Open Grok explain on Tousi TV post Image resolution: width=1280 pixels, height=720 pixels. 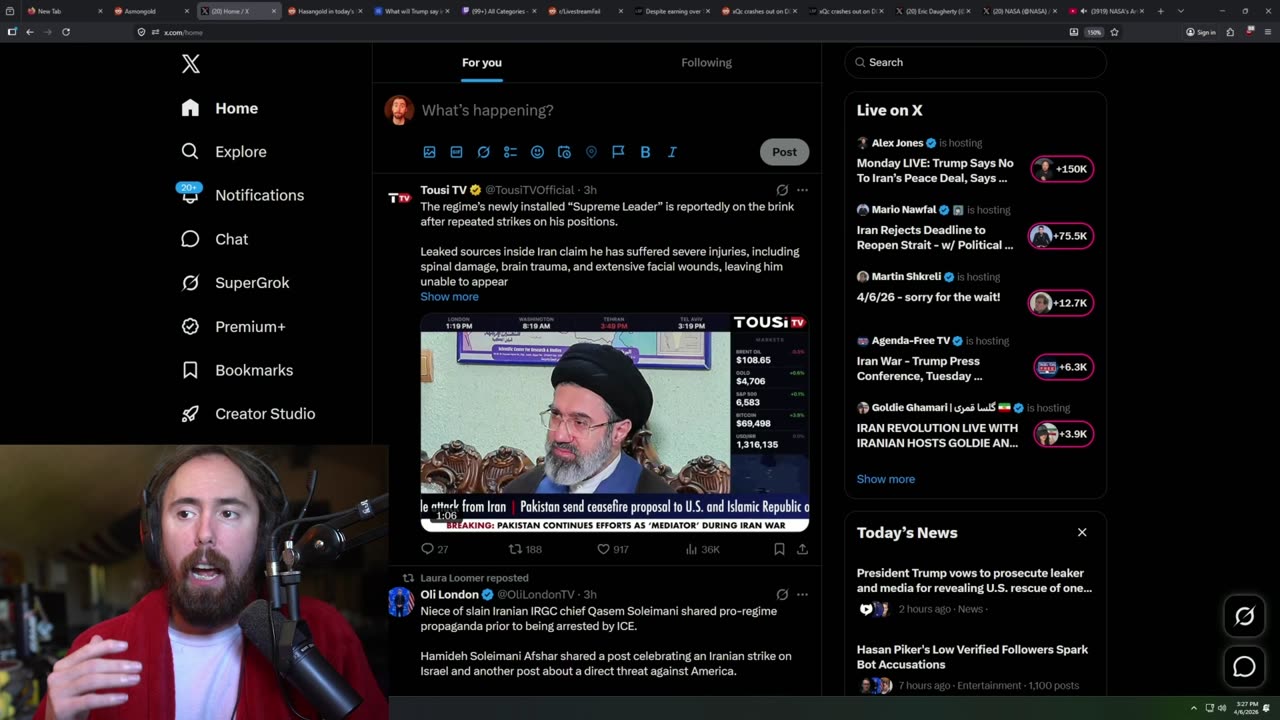[x=782, y=190]
